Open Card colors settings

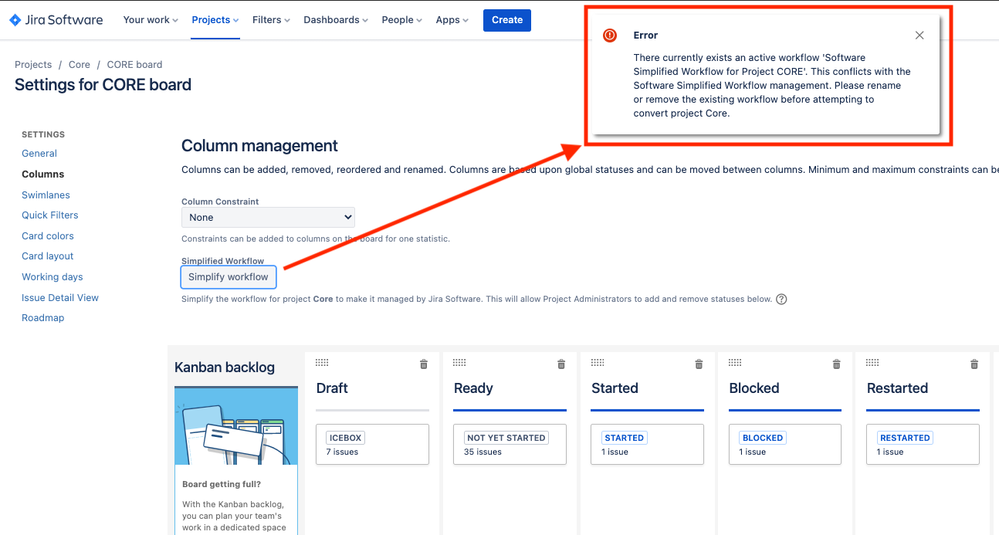point(48,236)
